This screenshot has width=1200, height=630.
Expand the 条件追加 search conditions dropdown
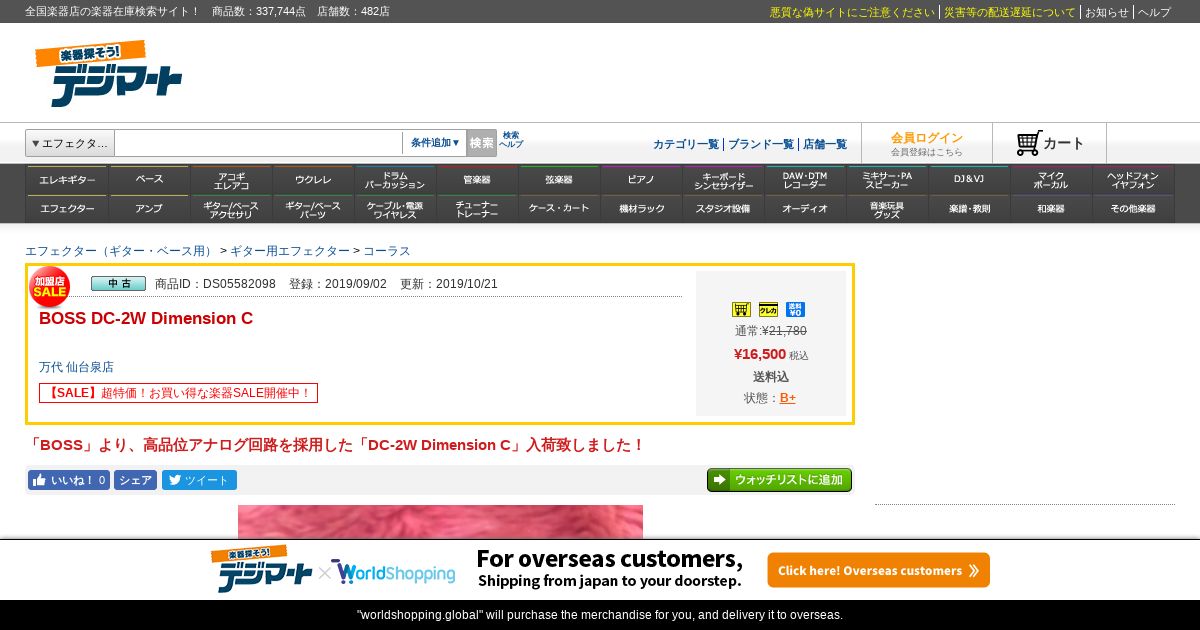pyautogui.click(x=435, y=143)
